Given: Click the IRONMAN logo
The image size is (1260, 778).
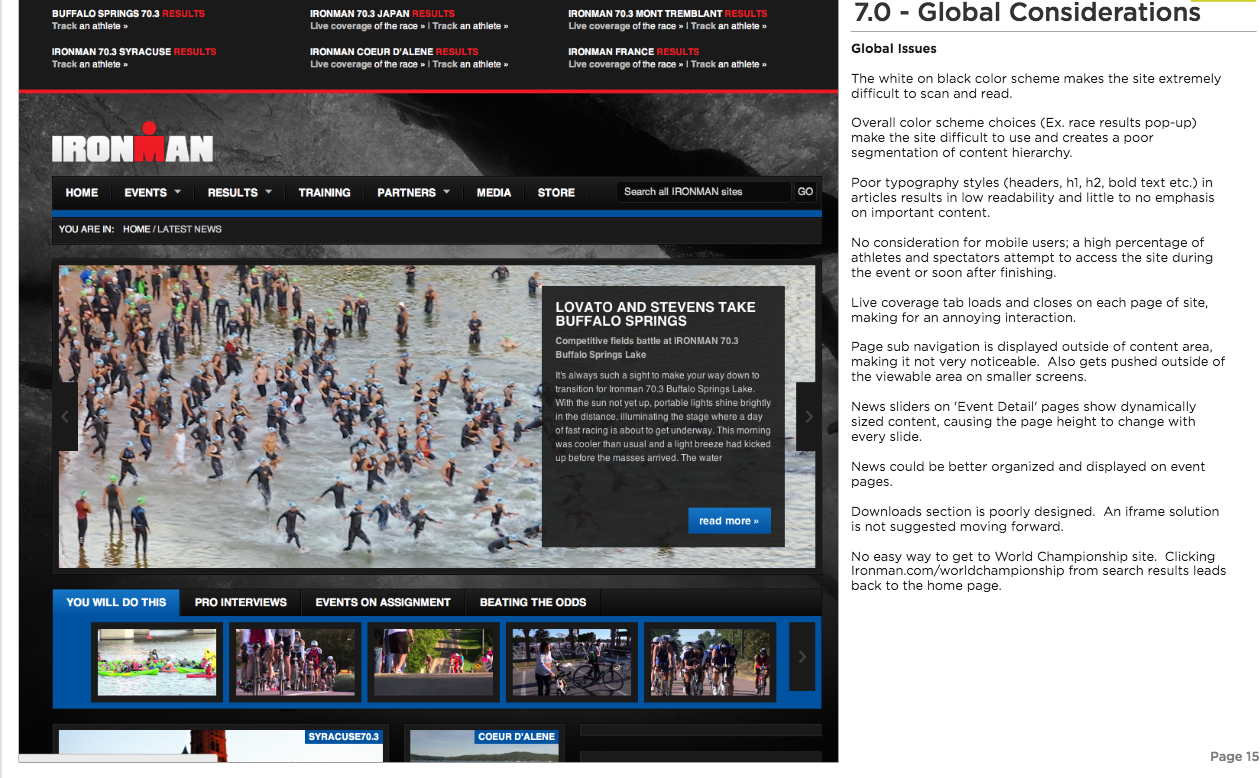Looking at the screenshot, I should [132, 143].
